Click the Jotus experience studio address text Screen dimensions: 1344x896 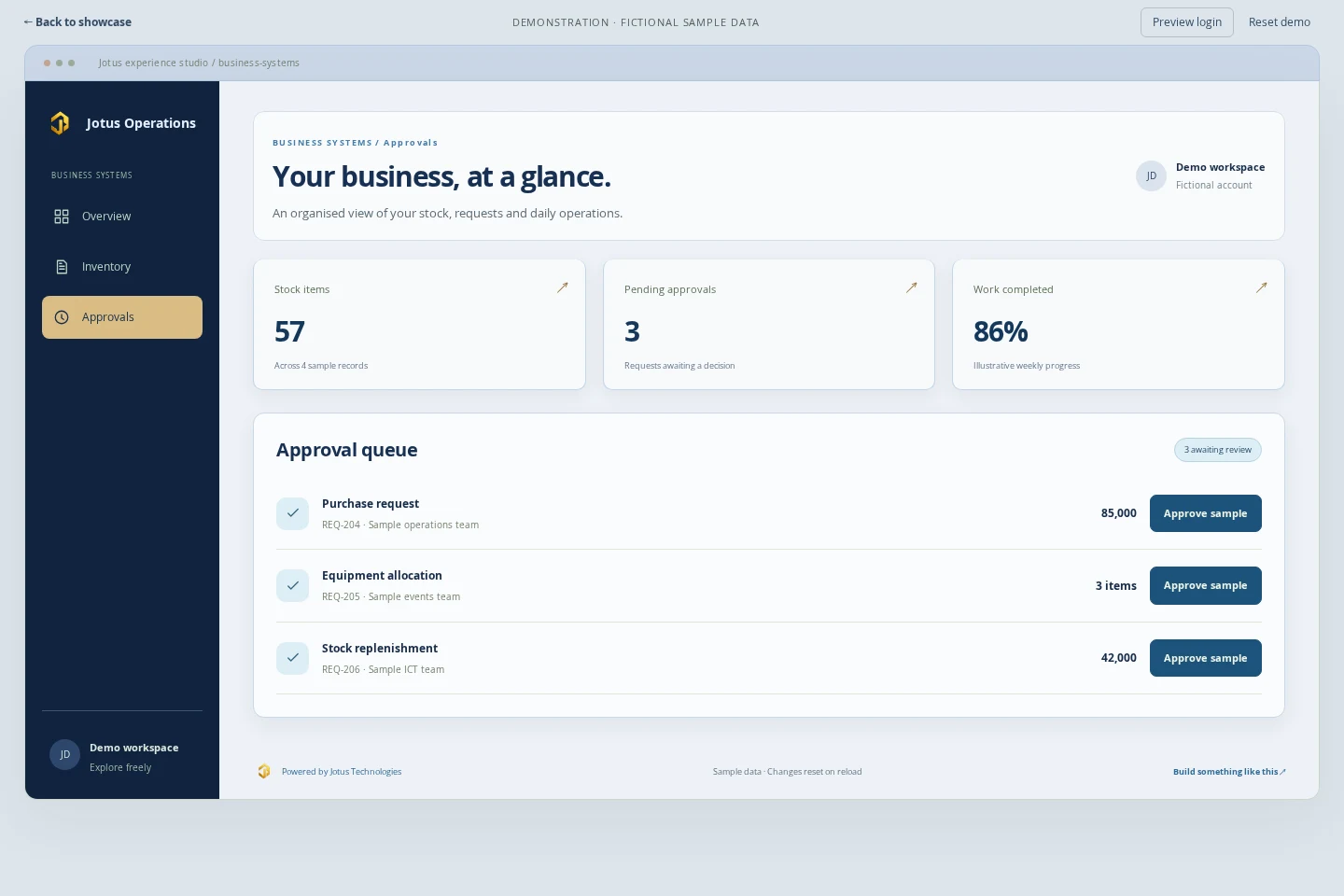(199, 63)
